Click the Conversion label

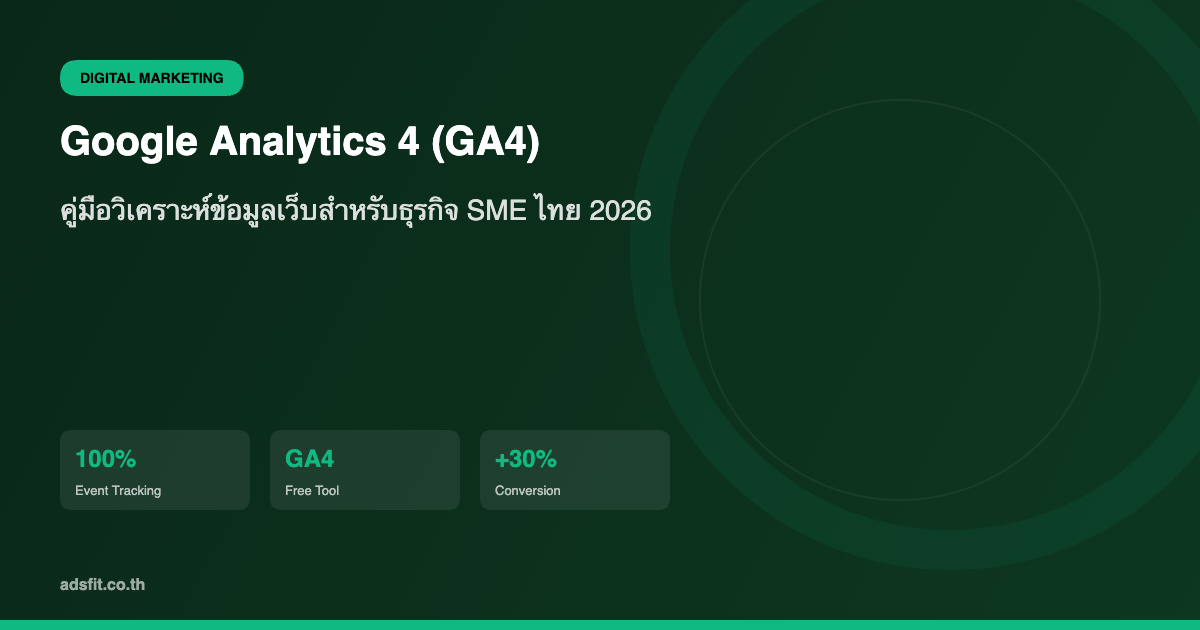527,491
